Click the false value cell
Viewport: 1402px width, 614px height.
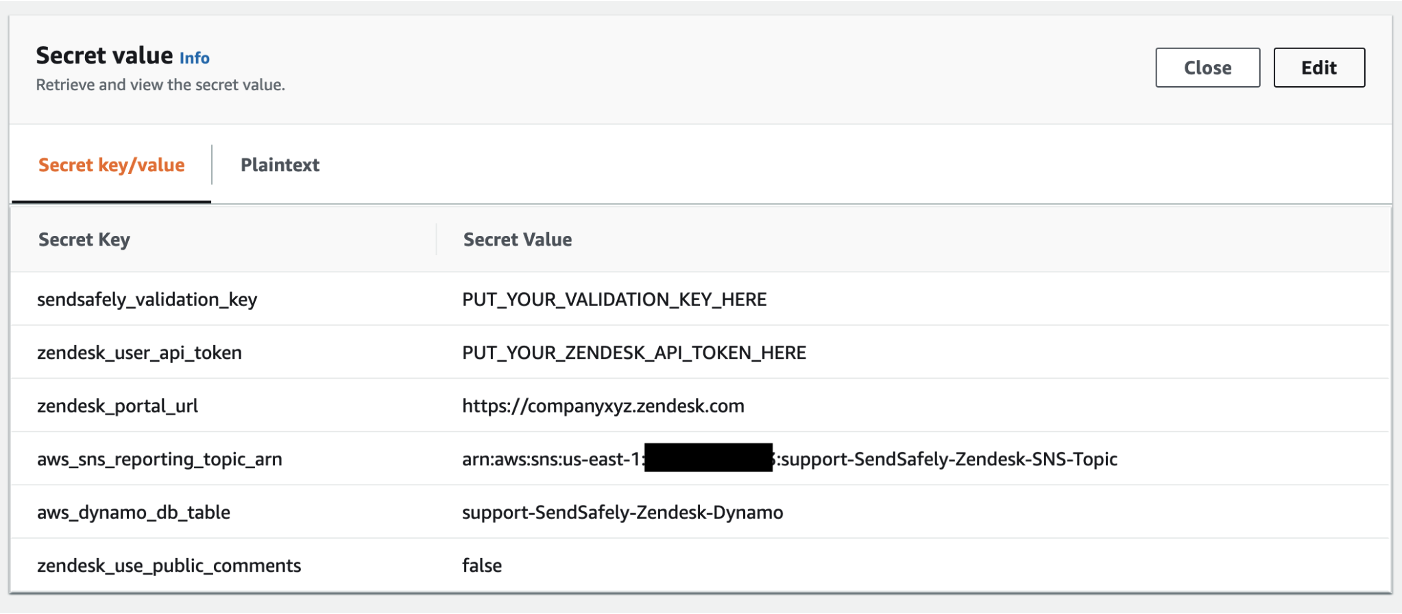[482, 566]
